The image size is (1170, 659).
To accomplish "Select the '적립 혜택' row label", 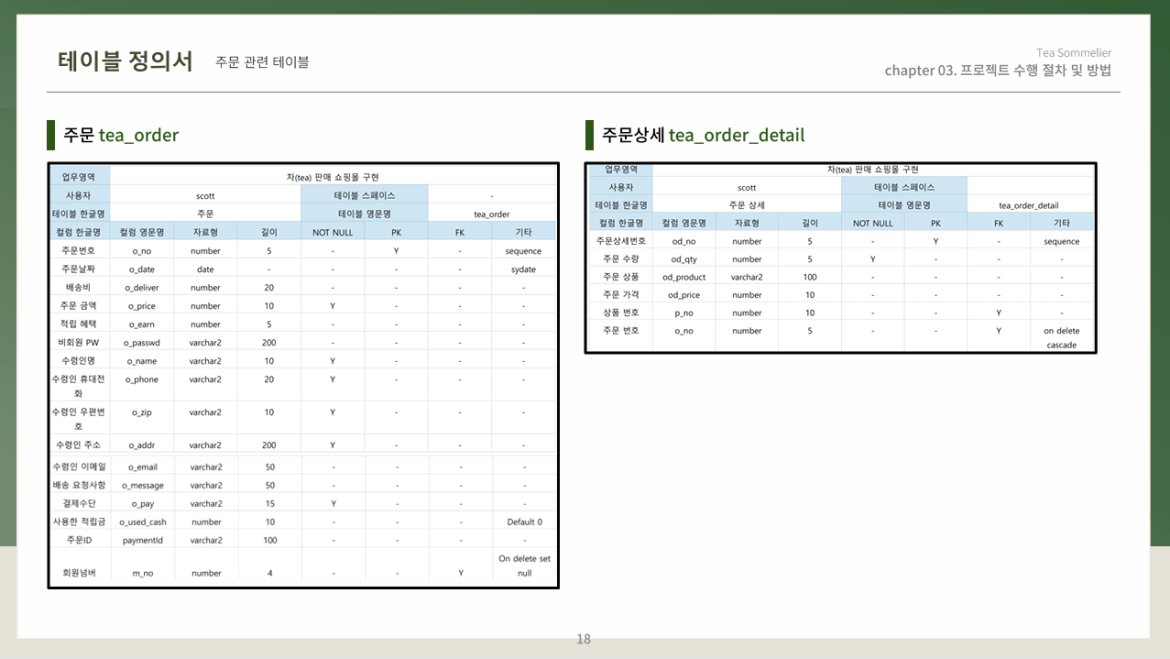I will [x=78, y=324].
